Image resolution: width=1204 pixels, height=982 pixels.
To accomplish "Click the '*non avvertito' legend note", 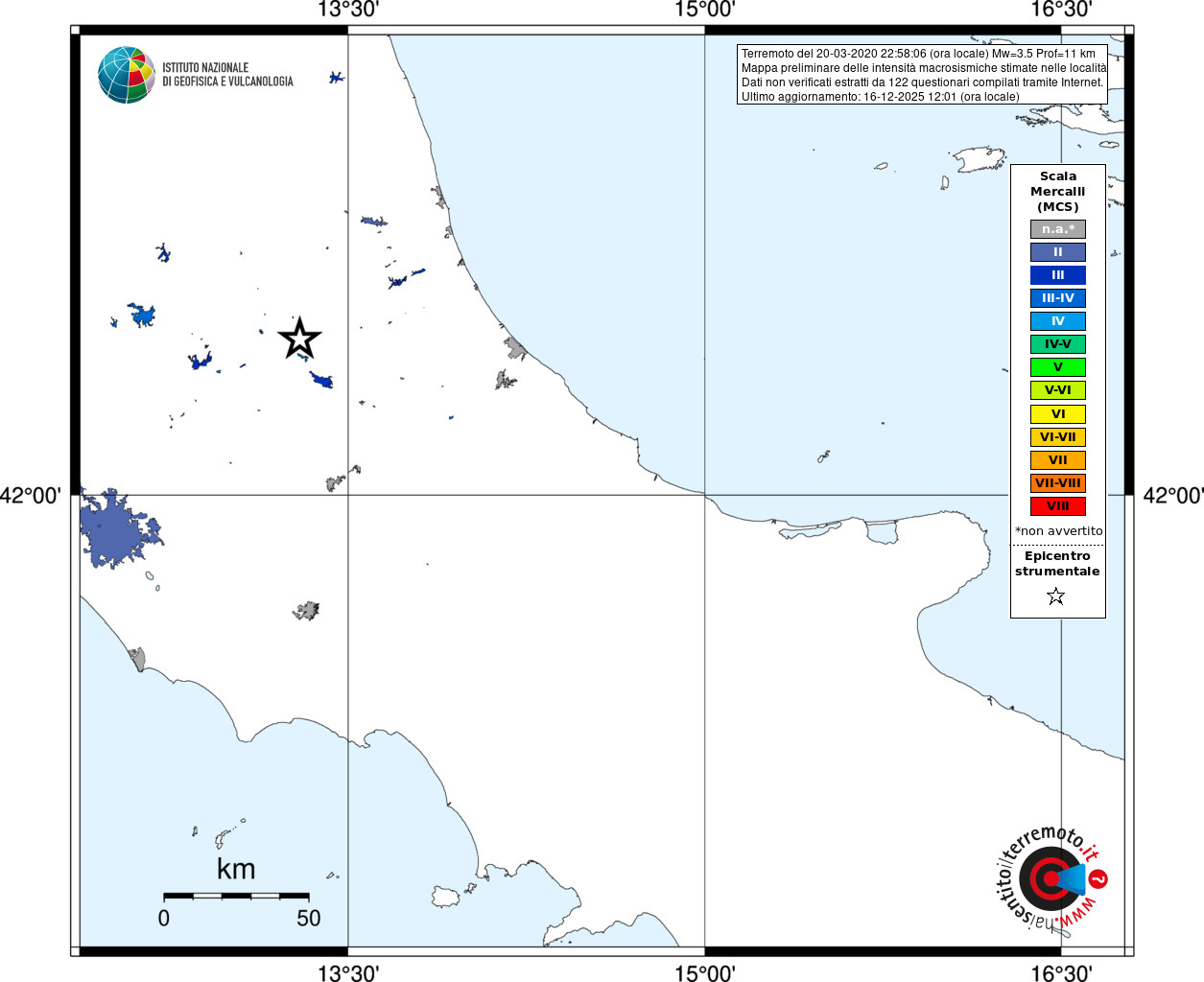I will point(1059,531).
